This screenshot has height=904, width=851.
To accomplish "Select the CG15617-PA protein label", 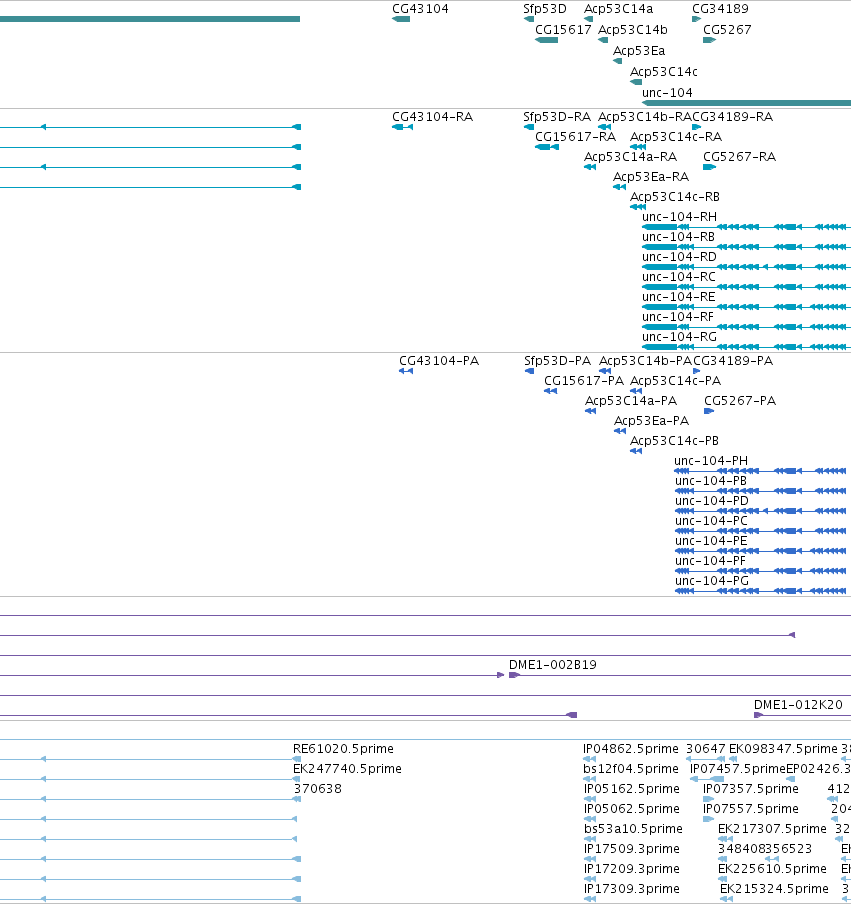I will (x=584, y=381).
